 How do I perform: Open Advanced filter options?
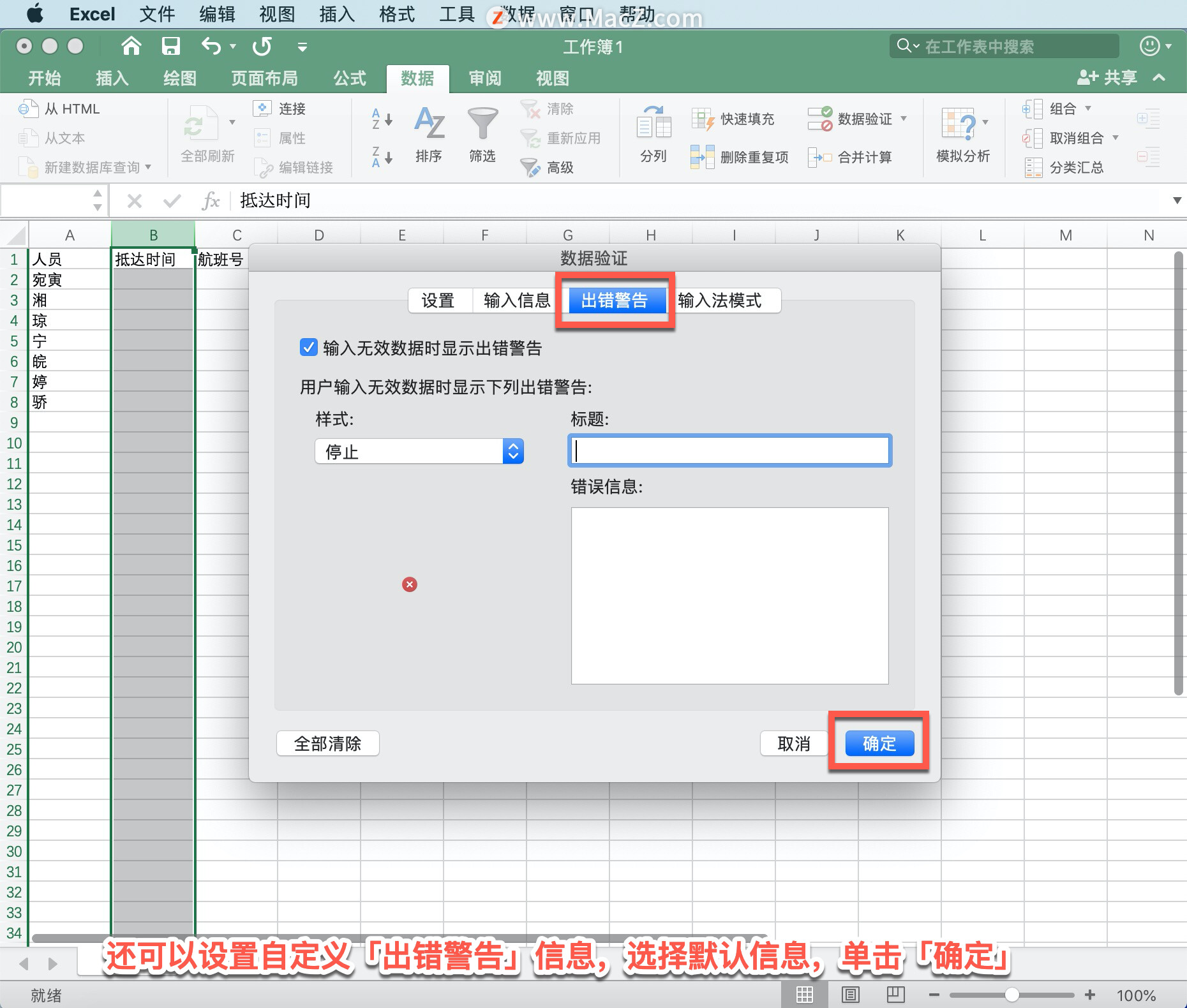[547, 167]
